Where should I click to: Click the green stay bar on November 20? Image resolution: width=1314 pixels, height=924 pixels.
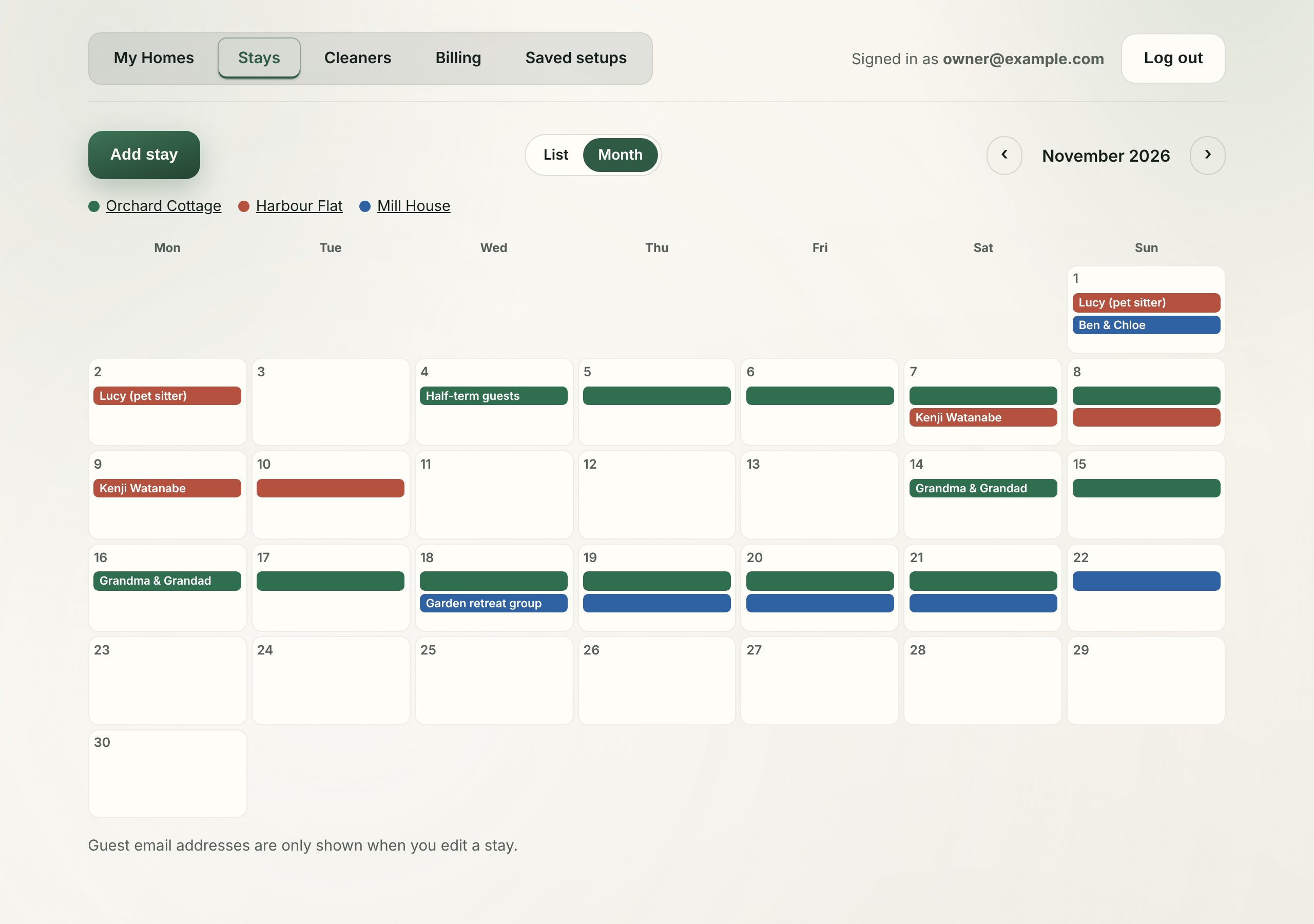click(x=820, y=581)
